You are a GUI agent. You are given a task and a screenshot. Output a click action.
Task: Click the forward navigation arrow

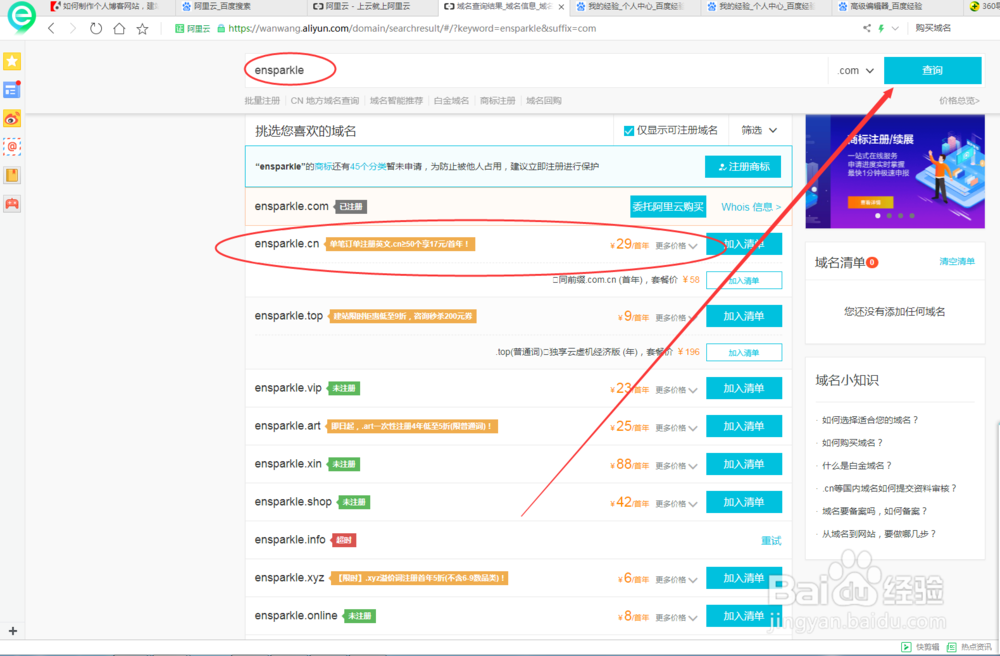pos(73,29)
